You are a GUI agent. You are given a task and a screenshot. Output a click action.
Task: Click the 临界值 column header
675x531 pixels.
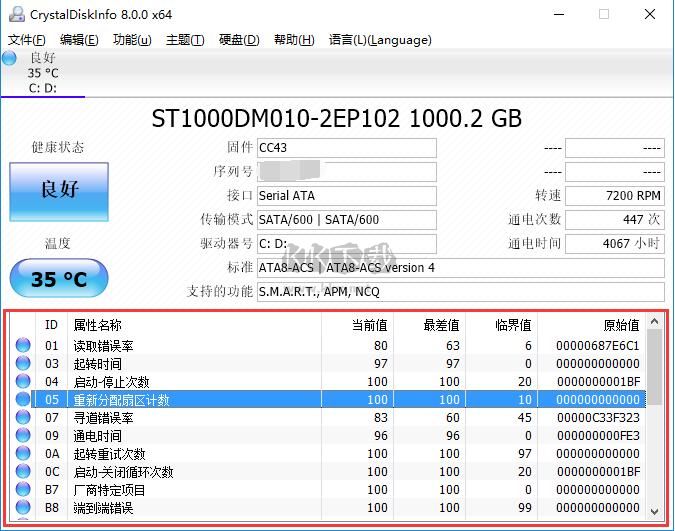coord(502,325)
